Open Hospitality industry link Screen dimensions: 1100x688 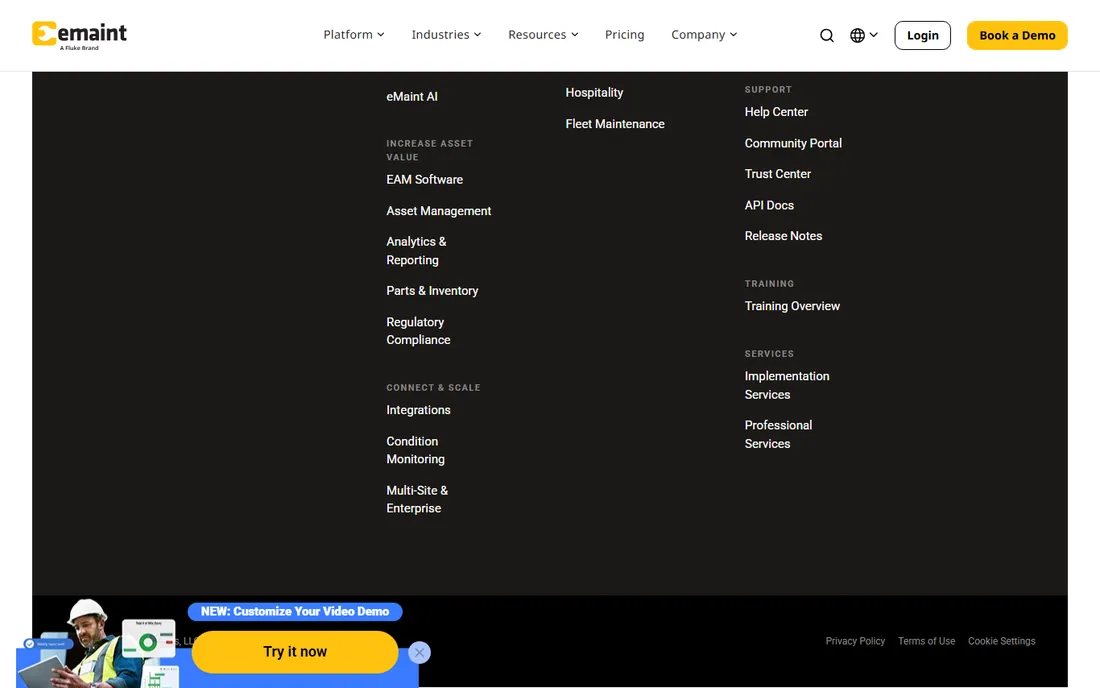[x=594, y=93]
